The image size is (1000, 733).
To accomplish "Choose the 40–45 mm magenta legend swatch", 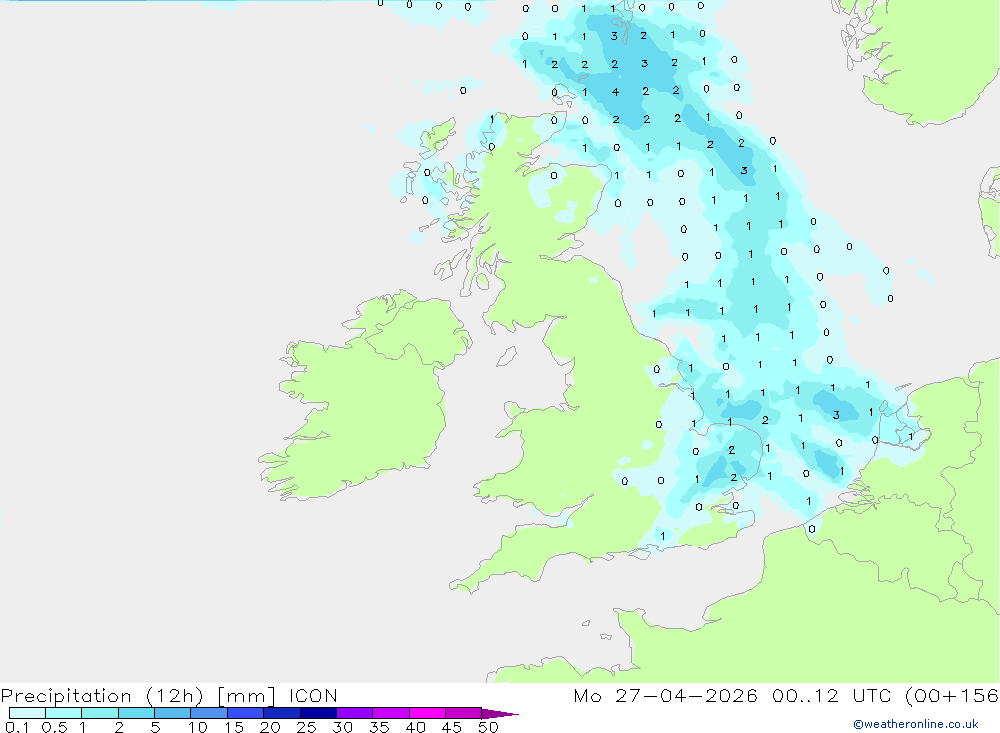I will click(x=427, y=713).
